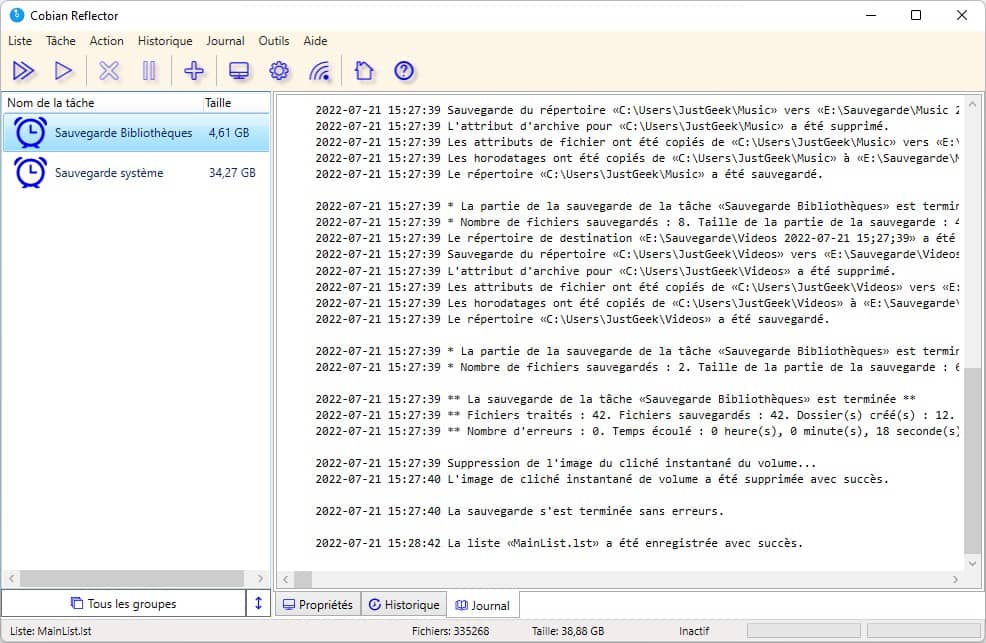Sort by Taille column header
Screen dimensions: 986x643
pos(235,102)
